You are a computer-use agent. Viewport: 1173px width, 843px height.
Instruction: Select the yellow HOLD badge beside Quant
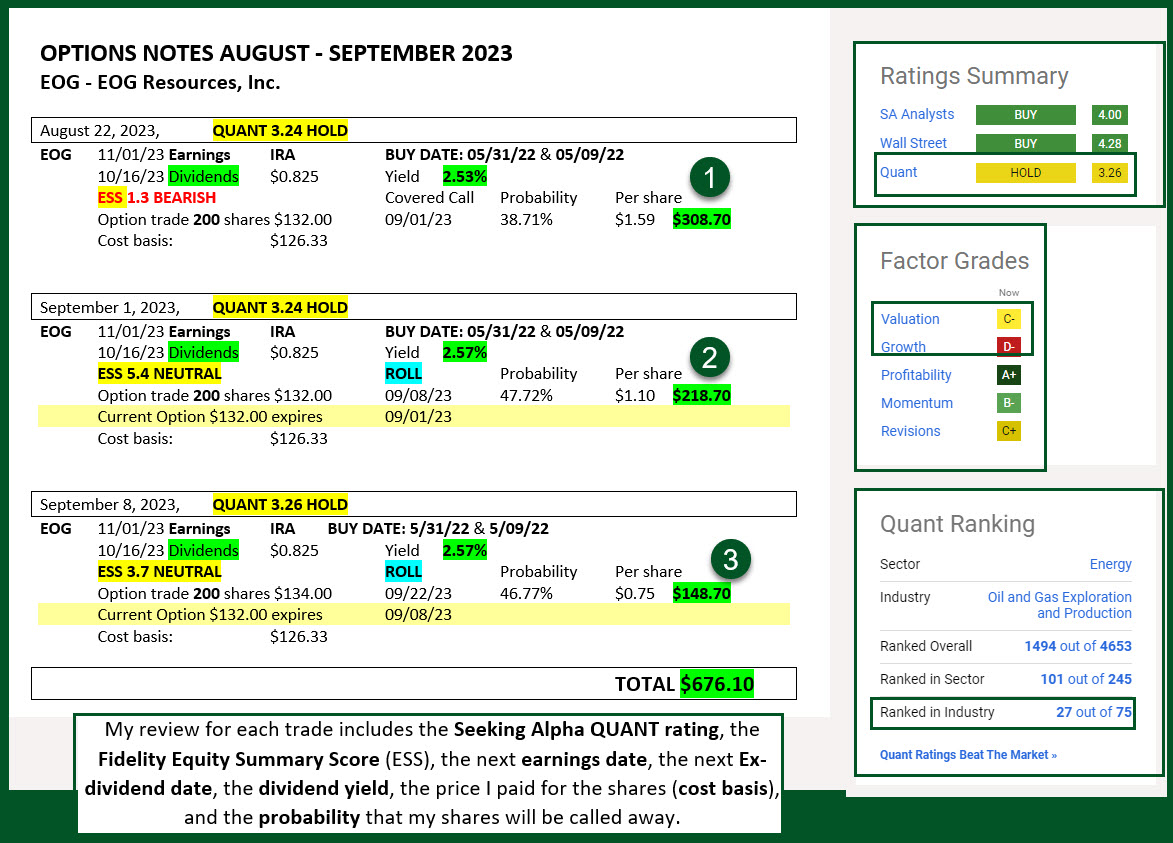click(1026, 172)
